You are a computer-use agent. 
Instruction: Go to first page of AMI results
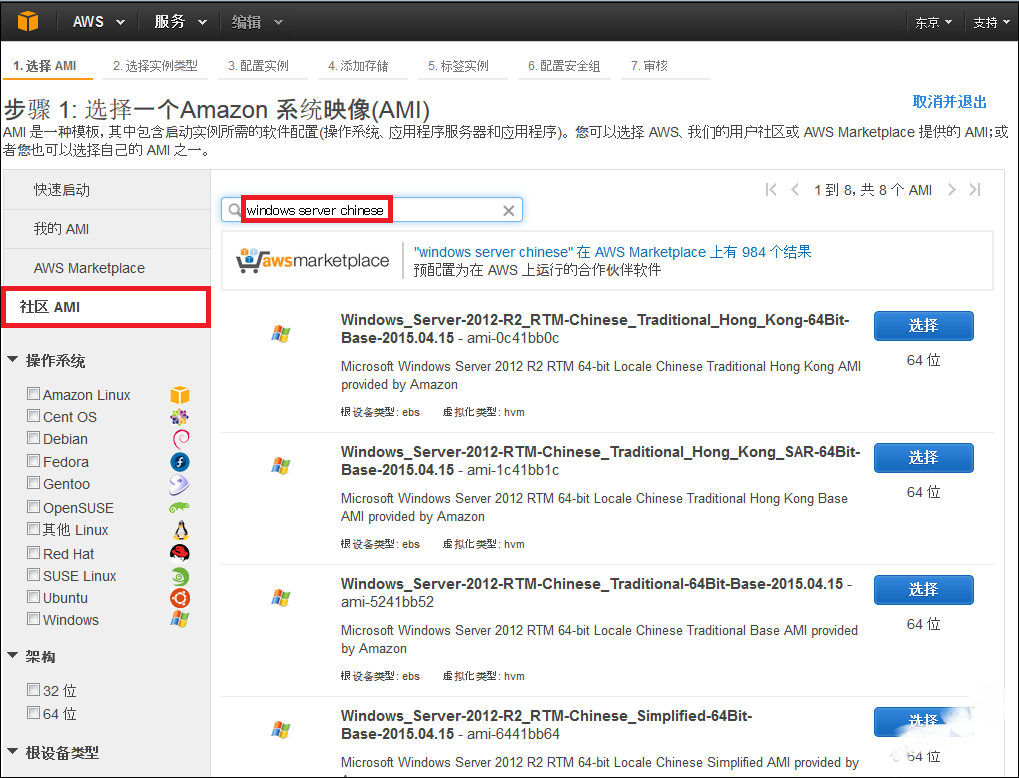(771, 190)
